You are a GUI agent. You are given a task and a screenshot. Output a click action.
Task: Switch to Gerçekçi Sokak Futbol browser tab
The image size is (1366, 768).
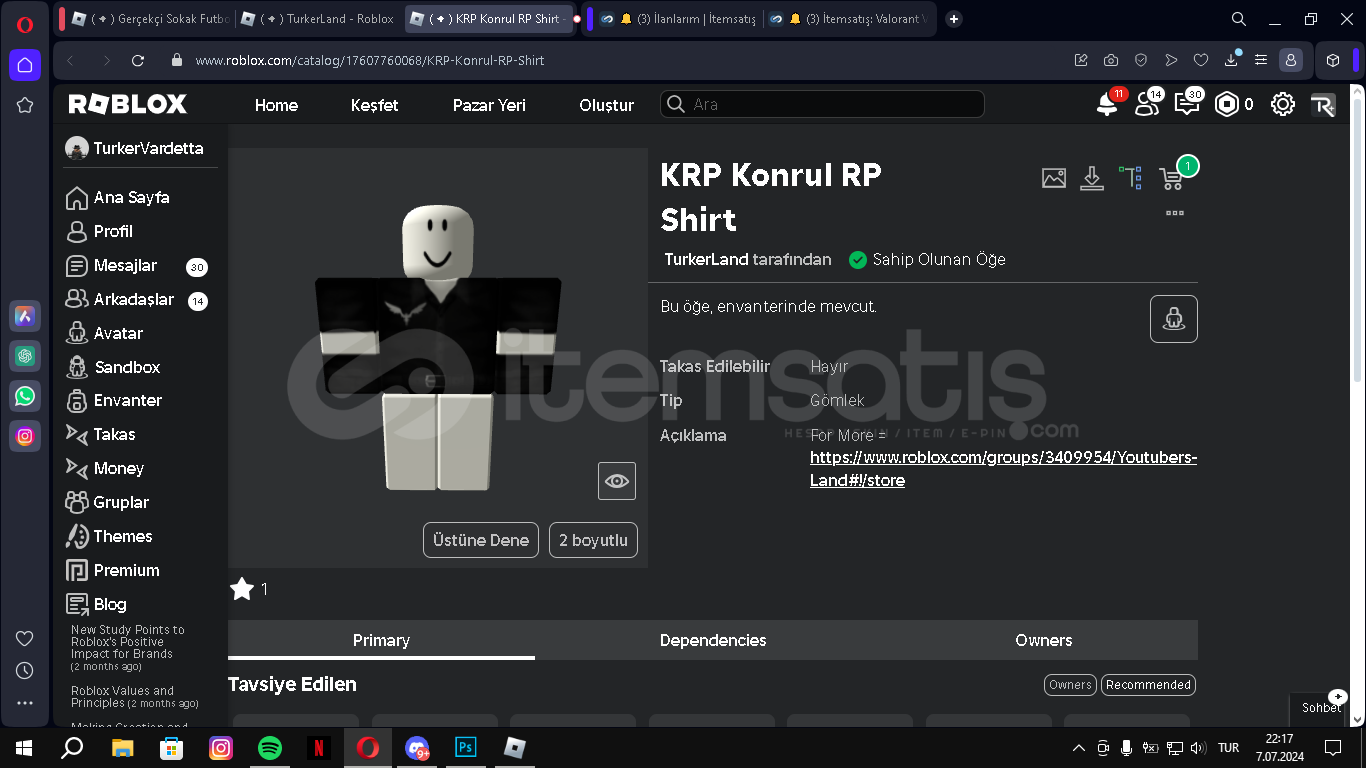click(149, 18)
